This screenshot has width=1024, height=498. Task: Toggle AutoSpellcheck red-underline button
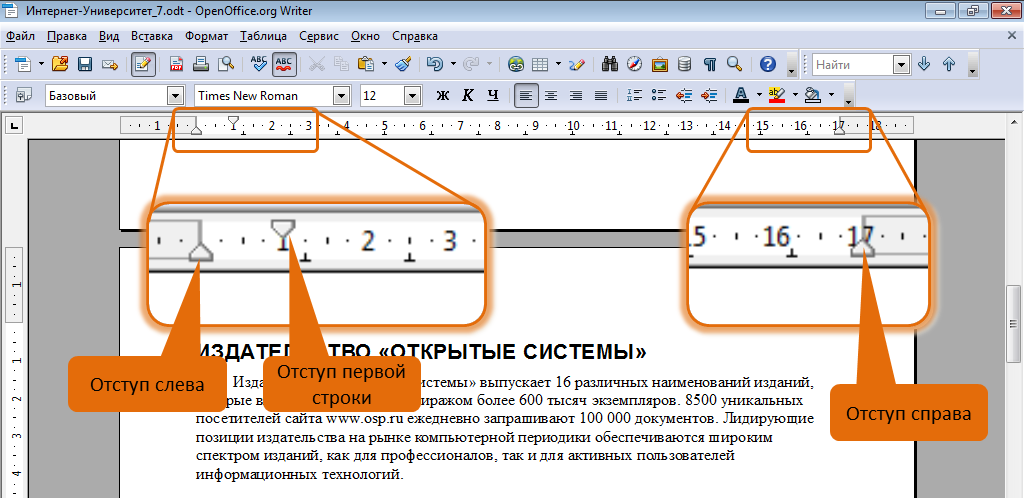(284, 64)
